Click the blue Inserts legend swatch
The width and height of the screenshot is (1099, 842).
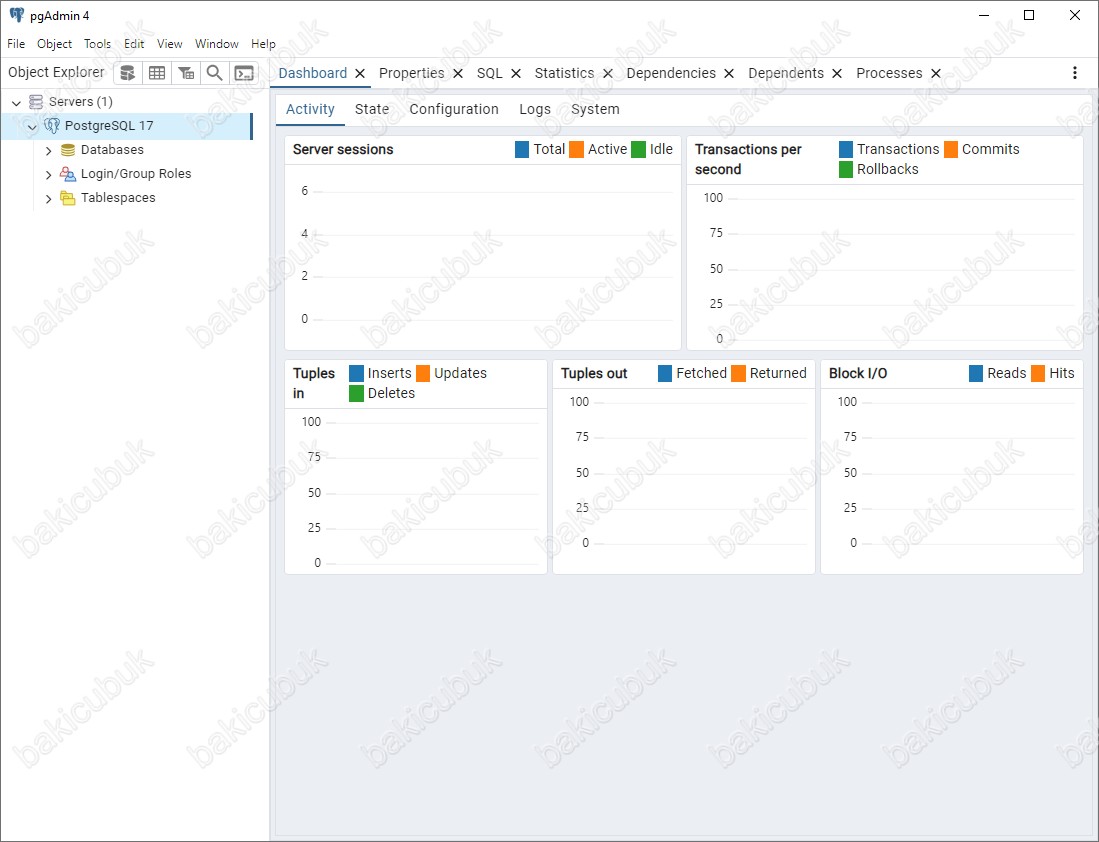click(x=357, y=374)
